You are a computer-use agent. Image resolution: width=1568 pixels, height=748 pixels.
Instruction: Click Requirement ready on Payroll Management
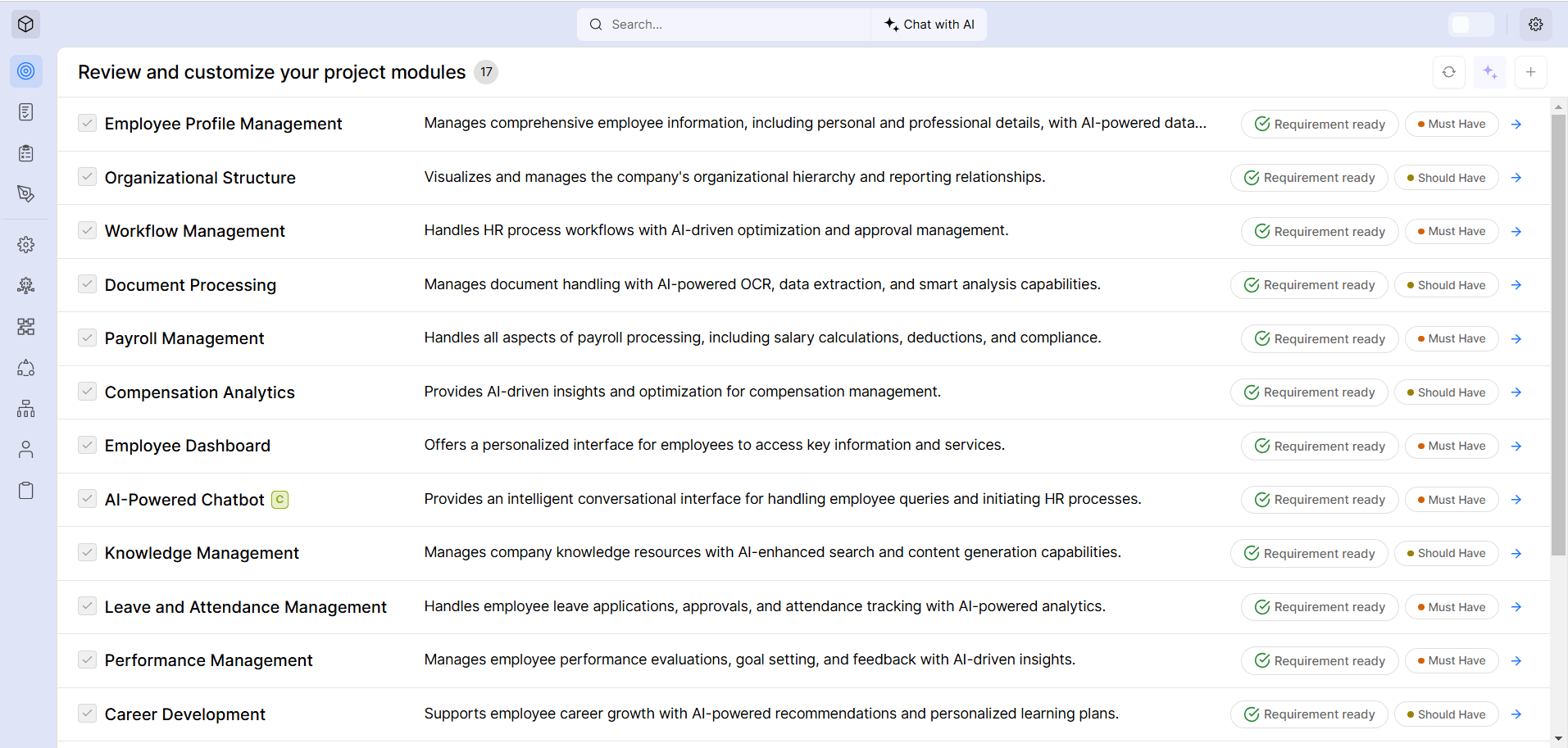[1320, 339]
